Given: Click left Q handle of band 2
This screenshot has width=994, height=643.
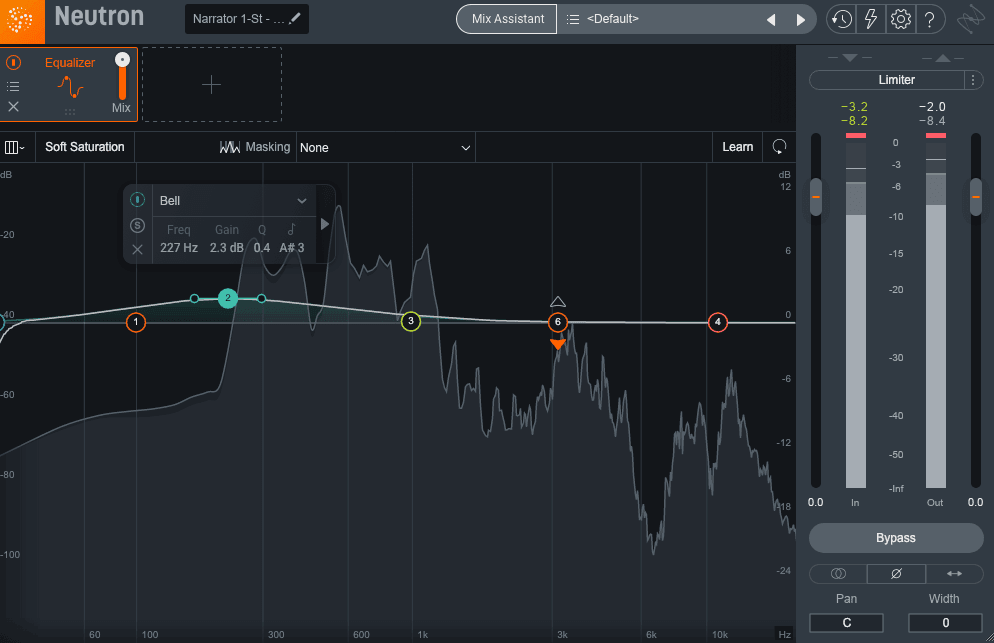Looking at the screenshot, I should 195,298.
